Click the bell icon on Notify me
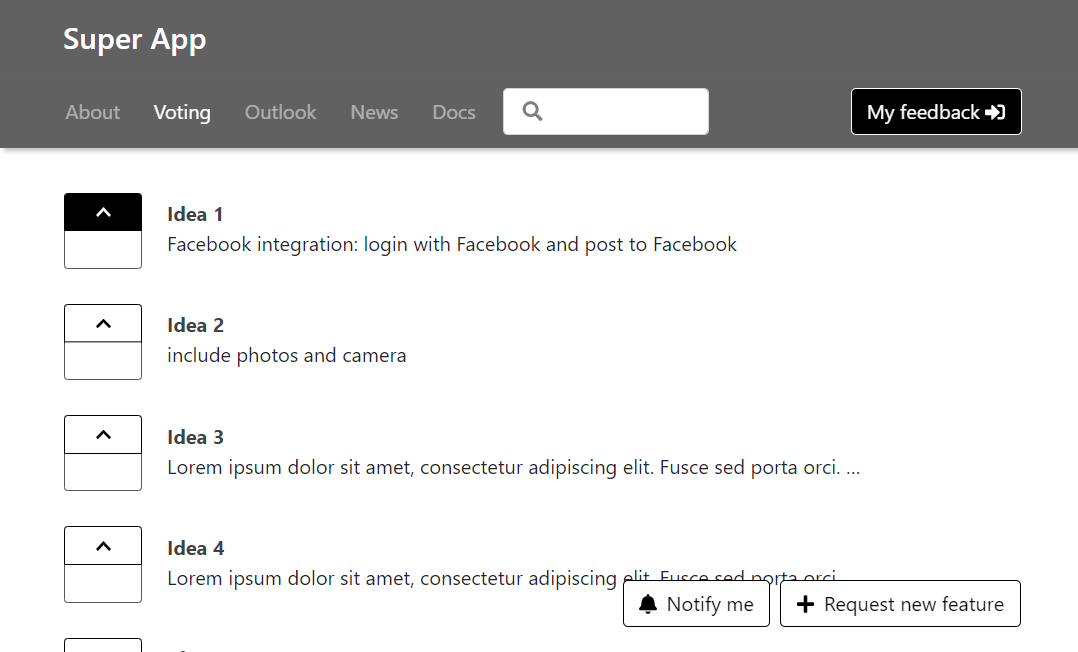Screen dimensions: 1078x652 pyautogui.click(x=648, y=604)
